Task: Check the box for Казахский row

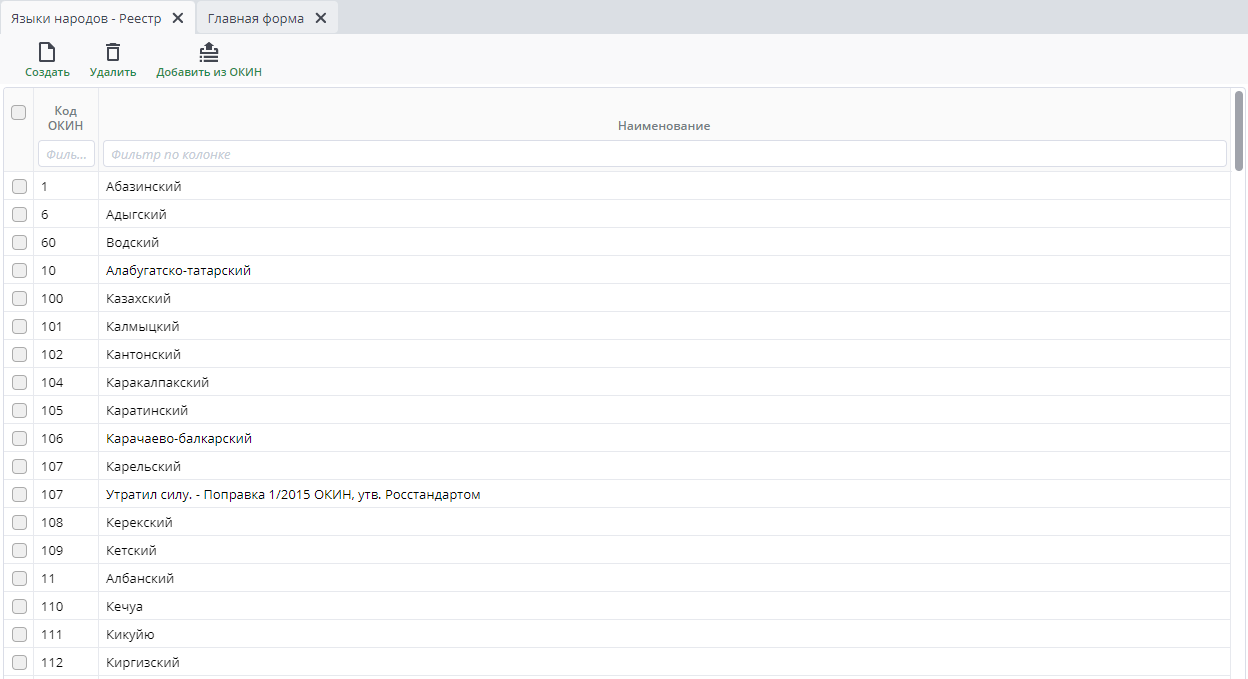Action: (x=19, y=298)
